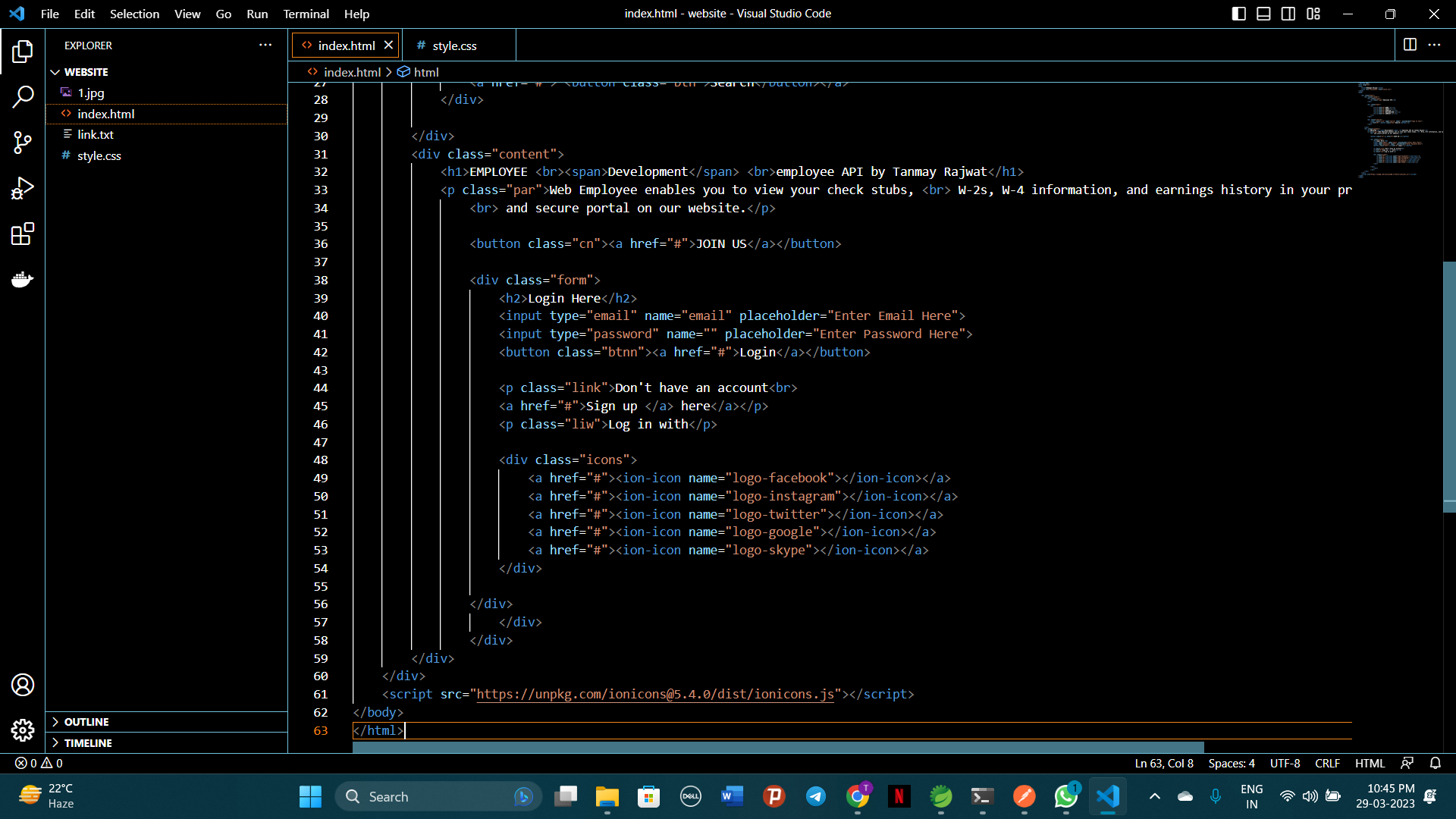Open the Search view
Screen dimensions: 1456x819
[x=23, y=97]
